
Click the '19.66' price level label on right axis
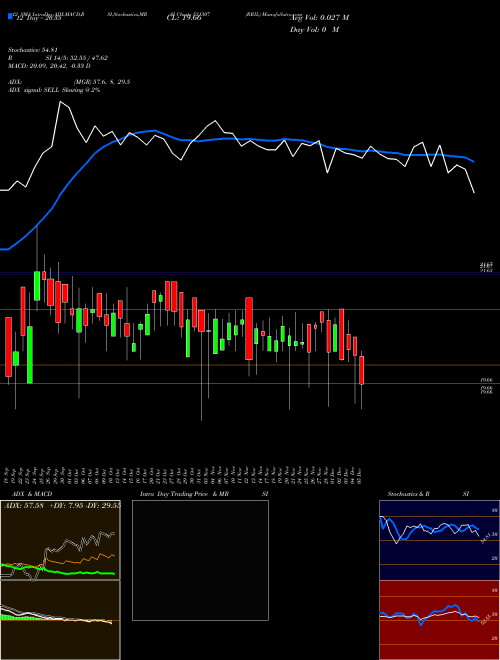point(487,380)
